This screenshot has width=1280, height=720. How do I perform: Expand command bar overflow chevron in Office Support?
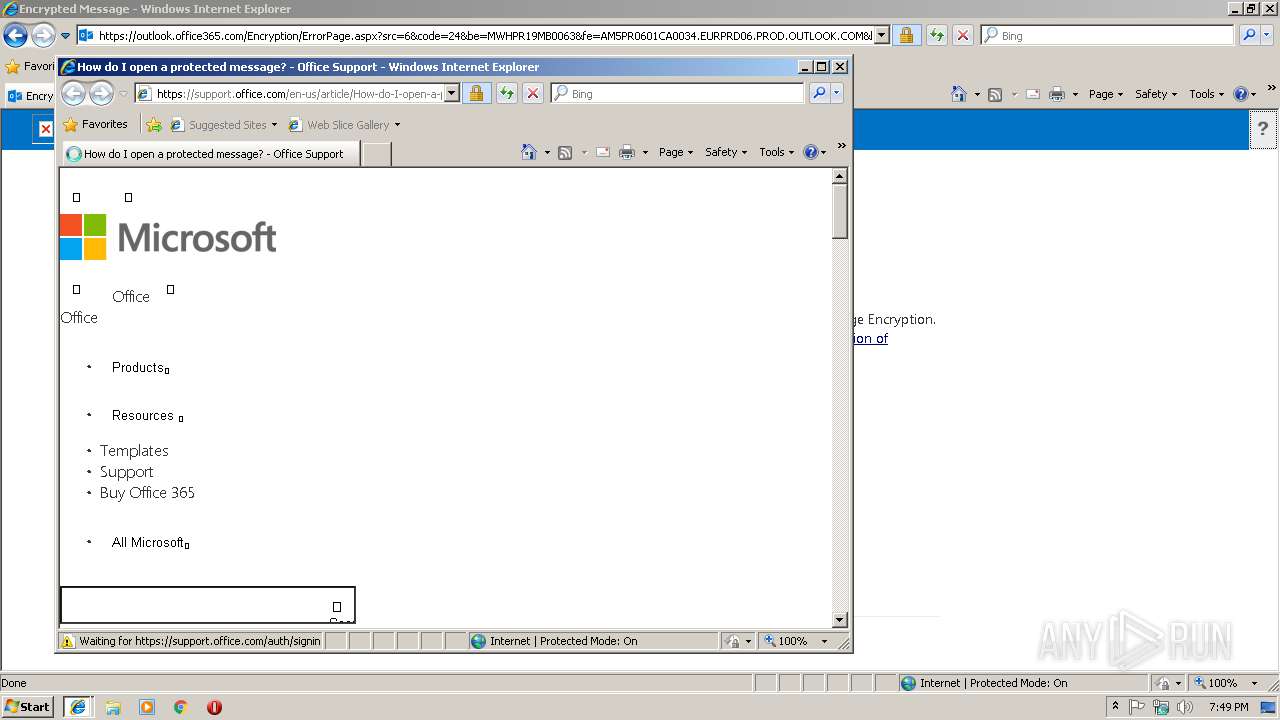pyautogui.click(x=841, y=146)
